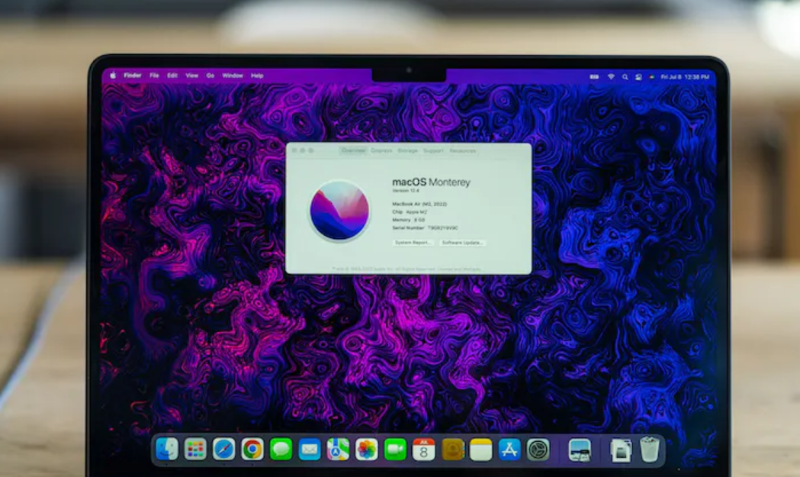Select the Overview tab

click(354, 150)
